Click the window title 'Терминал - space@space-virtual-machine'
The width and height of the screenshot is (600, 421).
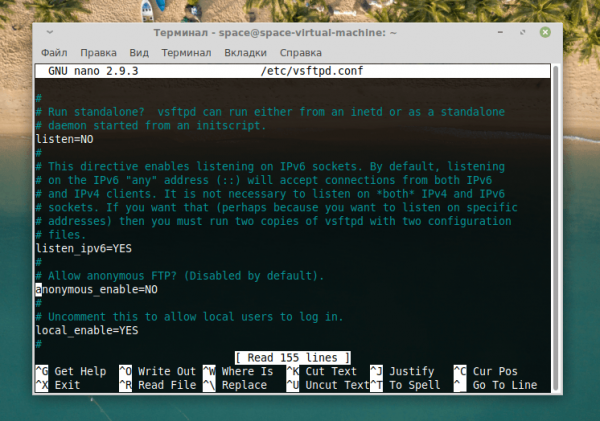click(275, 33)
